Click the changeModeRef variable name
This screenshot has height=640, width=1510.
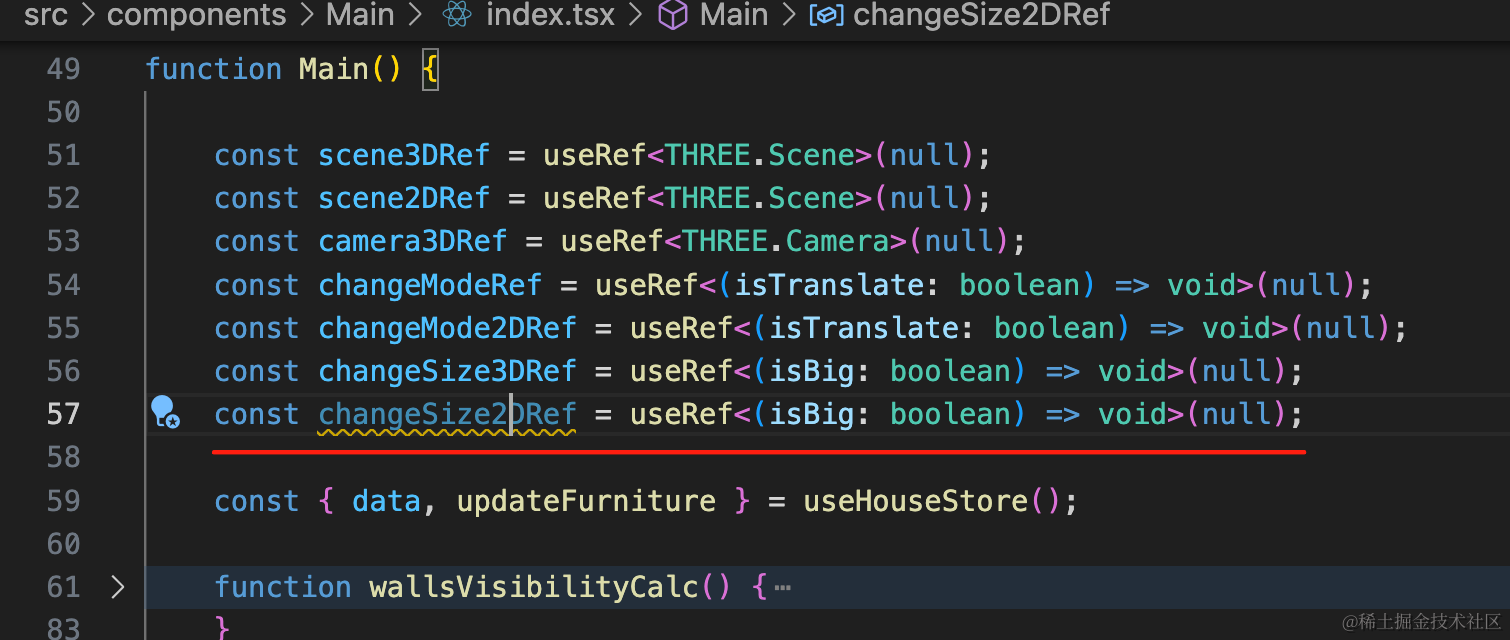point(430,285)
